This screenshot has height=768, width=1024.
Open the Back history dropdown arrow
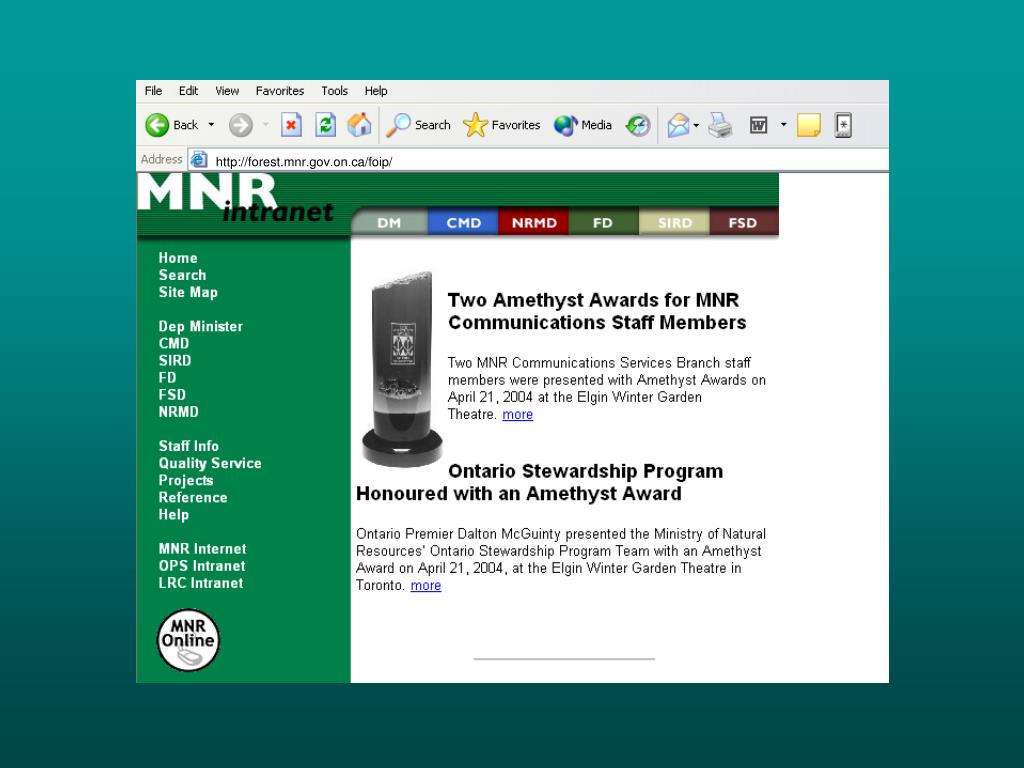point(211,125)
